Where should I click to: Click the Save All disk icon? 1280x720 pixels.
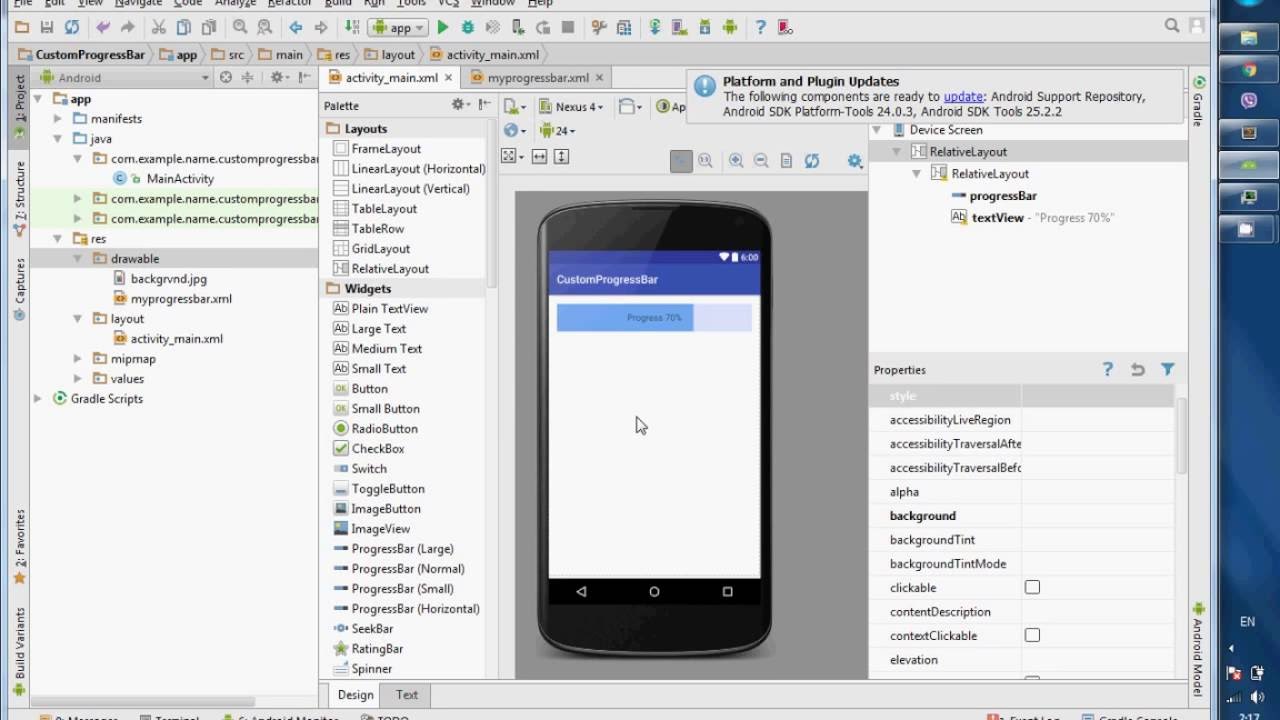[46, 28]
